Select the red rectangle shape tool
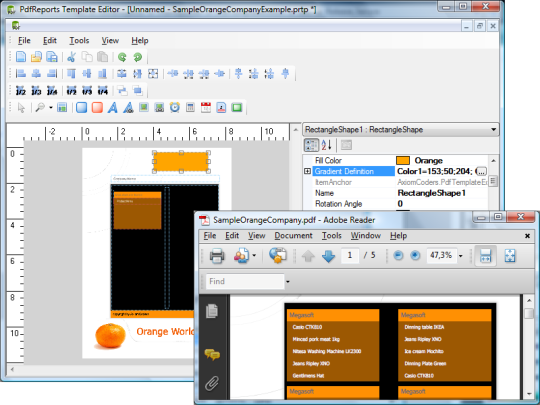The width and height of the screenshot is (540, 405). [97, 107]
